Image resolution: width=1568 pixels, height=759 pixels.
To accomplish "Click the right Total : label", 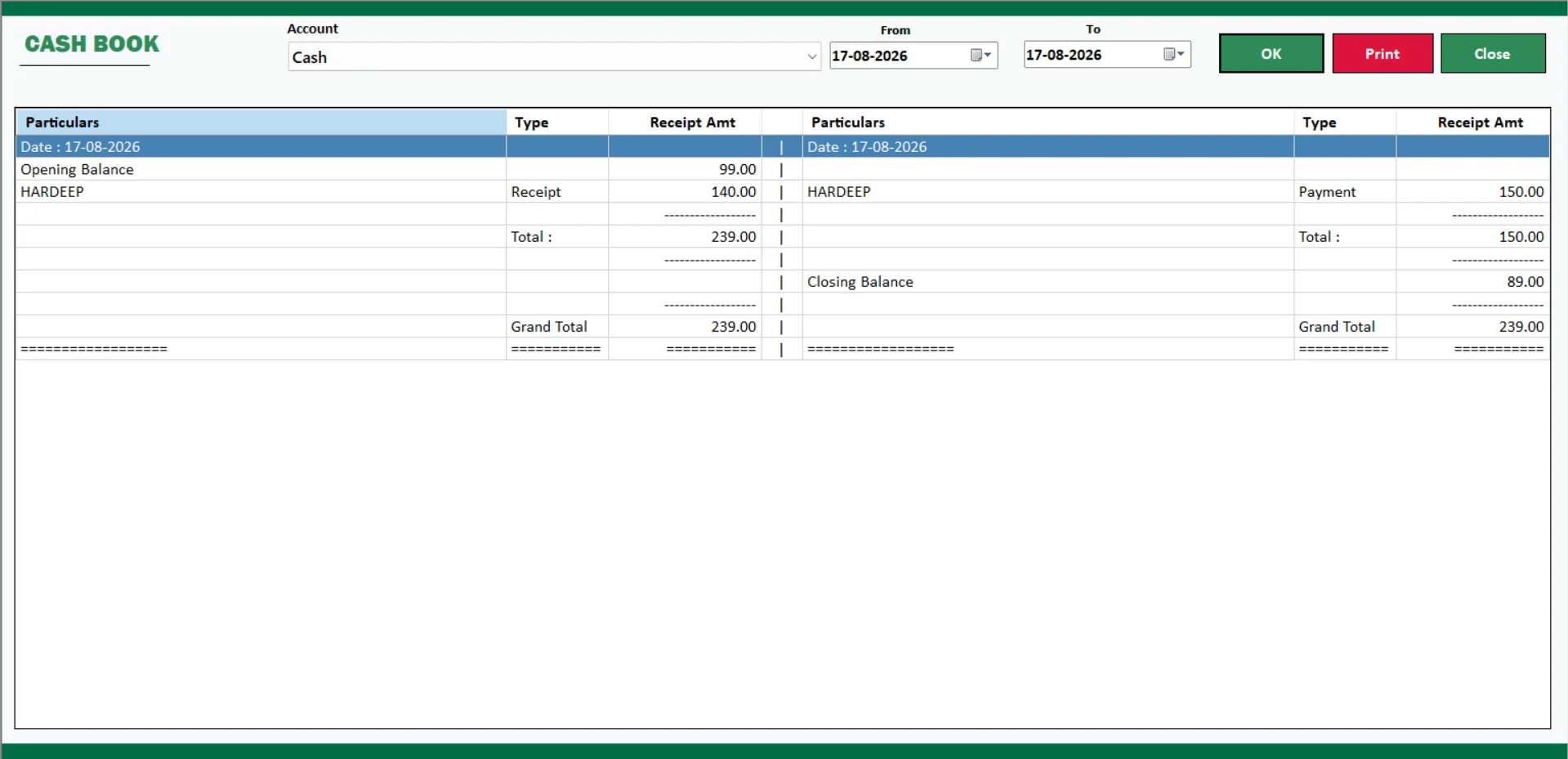I will click(1319, 237).
